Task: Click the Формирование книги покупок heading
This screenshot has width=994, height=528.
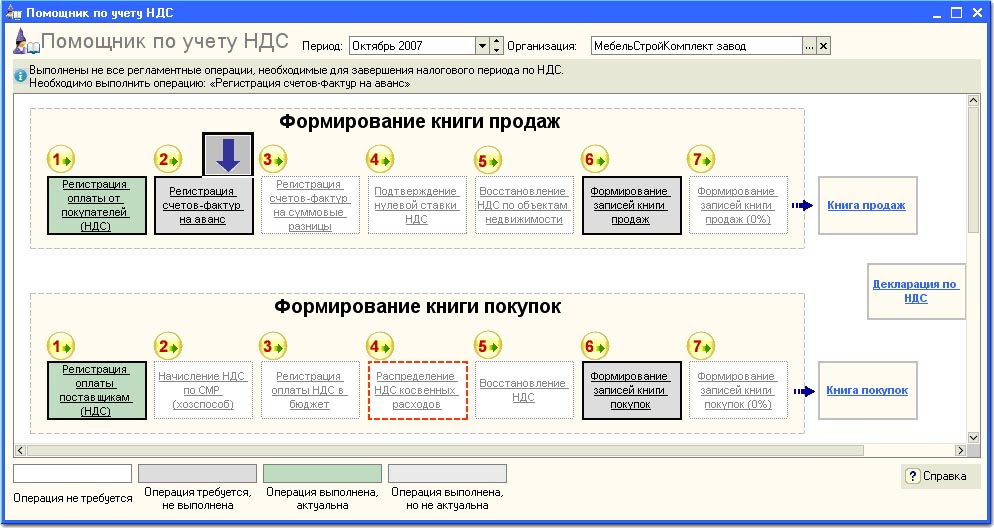Action: (418, 307)
